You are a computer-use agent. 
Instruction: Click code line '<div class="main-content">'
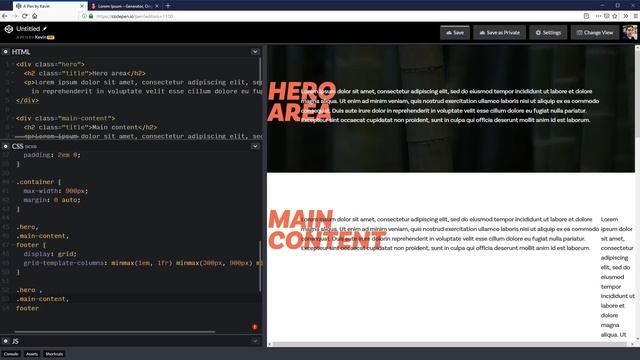pyautogui.click(x=65, y=118)
